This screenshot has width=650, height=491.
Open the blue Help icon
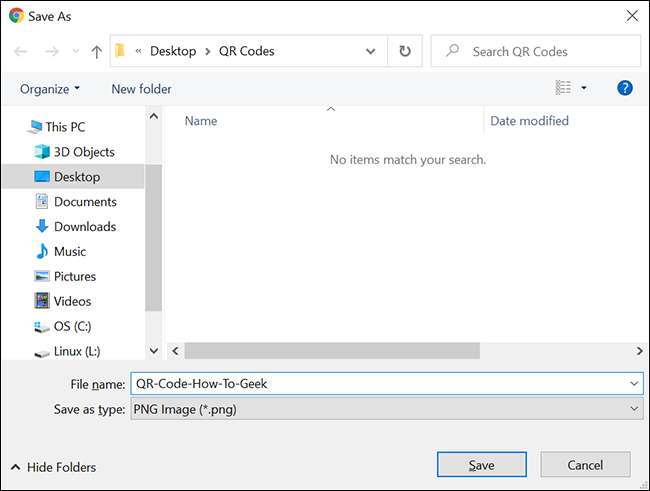pos(625,88)
